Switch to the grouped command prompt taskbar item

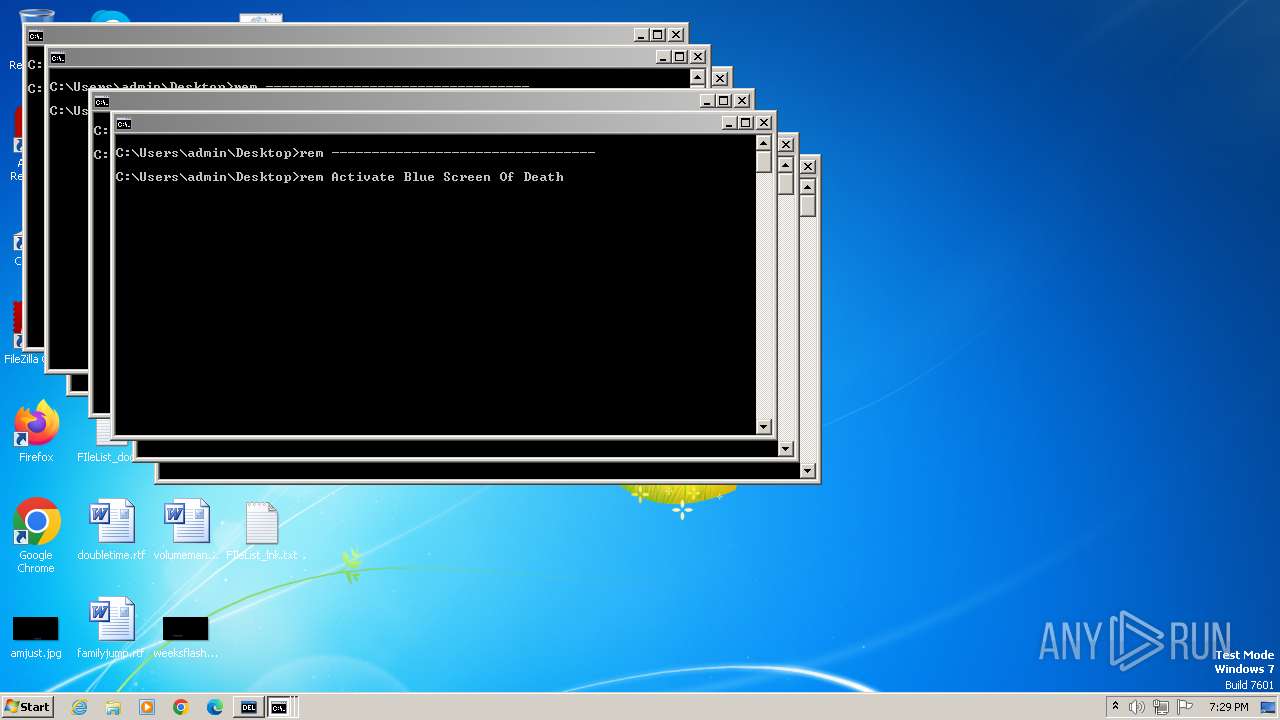(x=283, y=707)
